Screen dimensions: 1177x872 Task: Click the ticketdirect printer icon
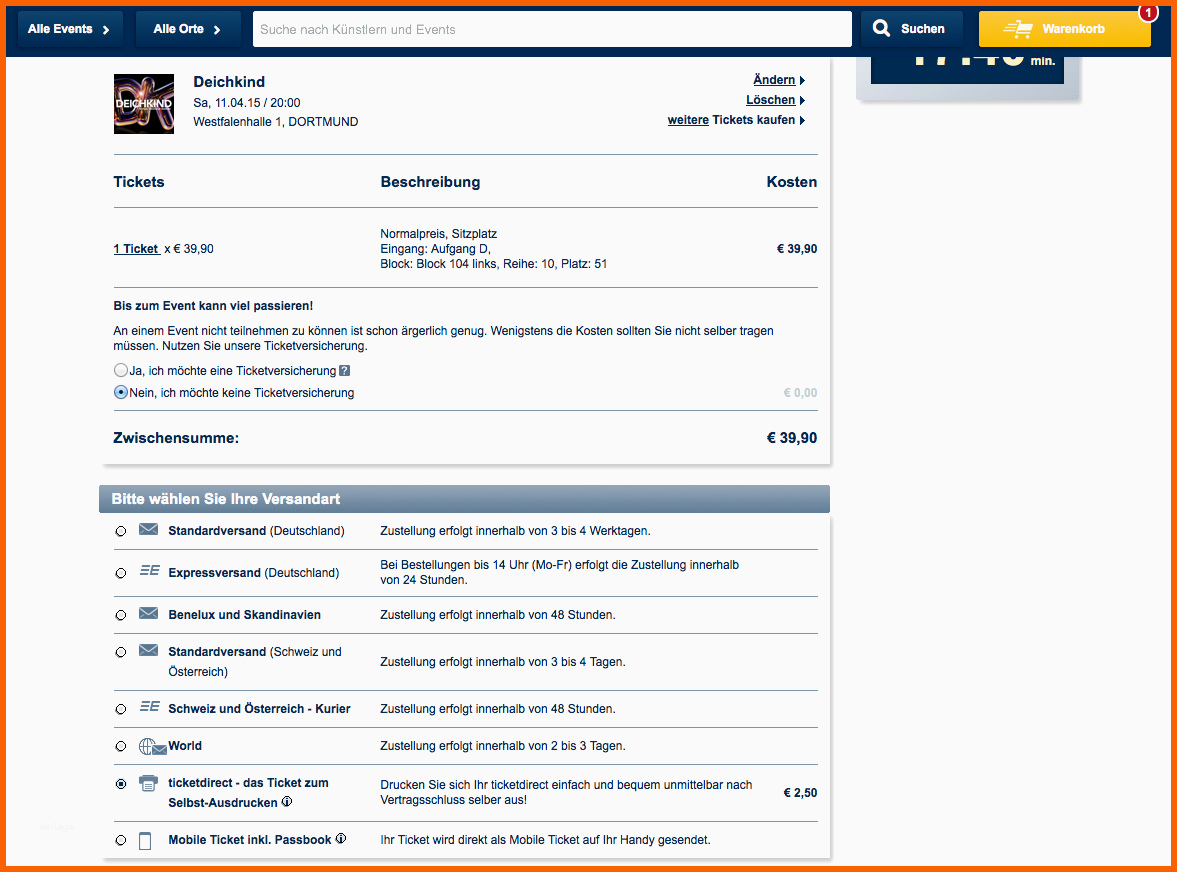coord(148,784)
